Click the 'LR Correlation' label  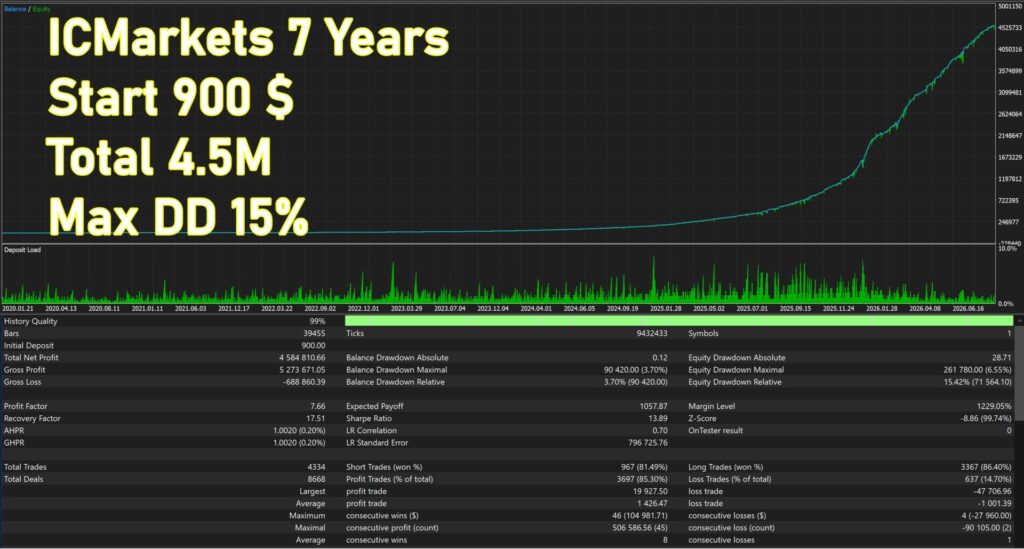click(x=371, y=431)
